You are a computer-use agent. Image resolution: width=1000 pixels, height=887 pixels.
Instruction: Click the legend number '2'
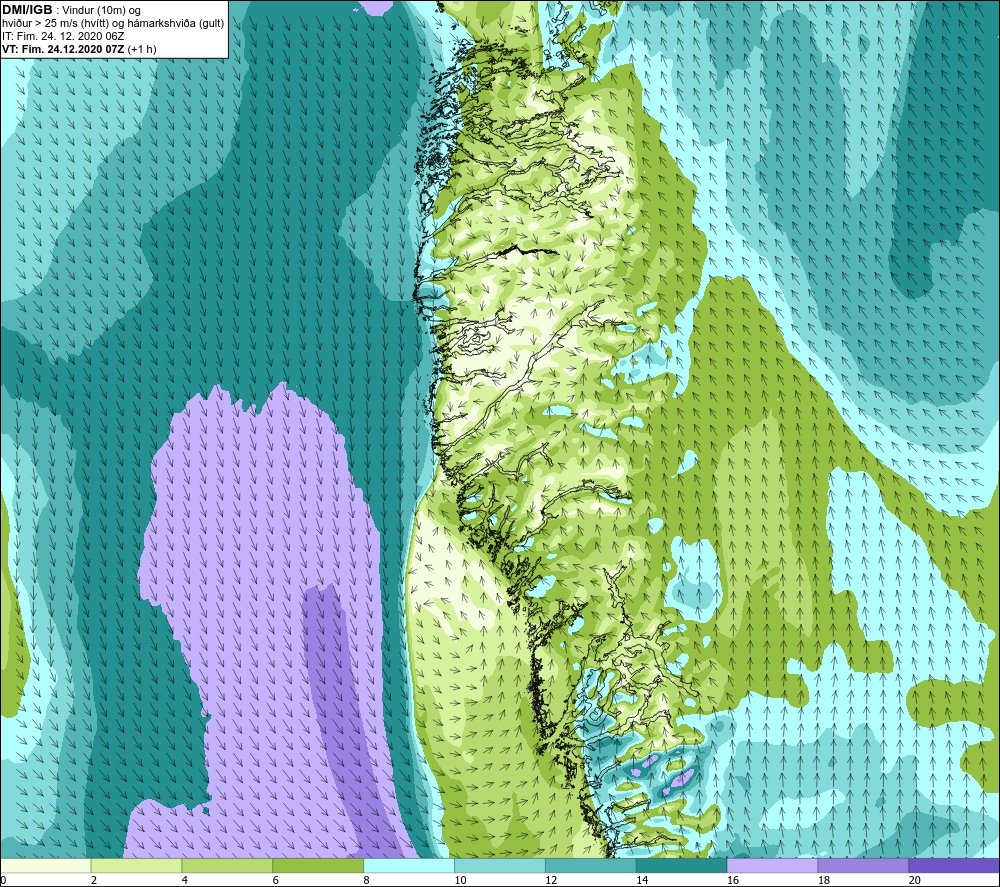click(94, 880)
